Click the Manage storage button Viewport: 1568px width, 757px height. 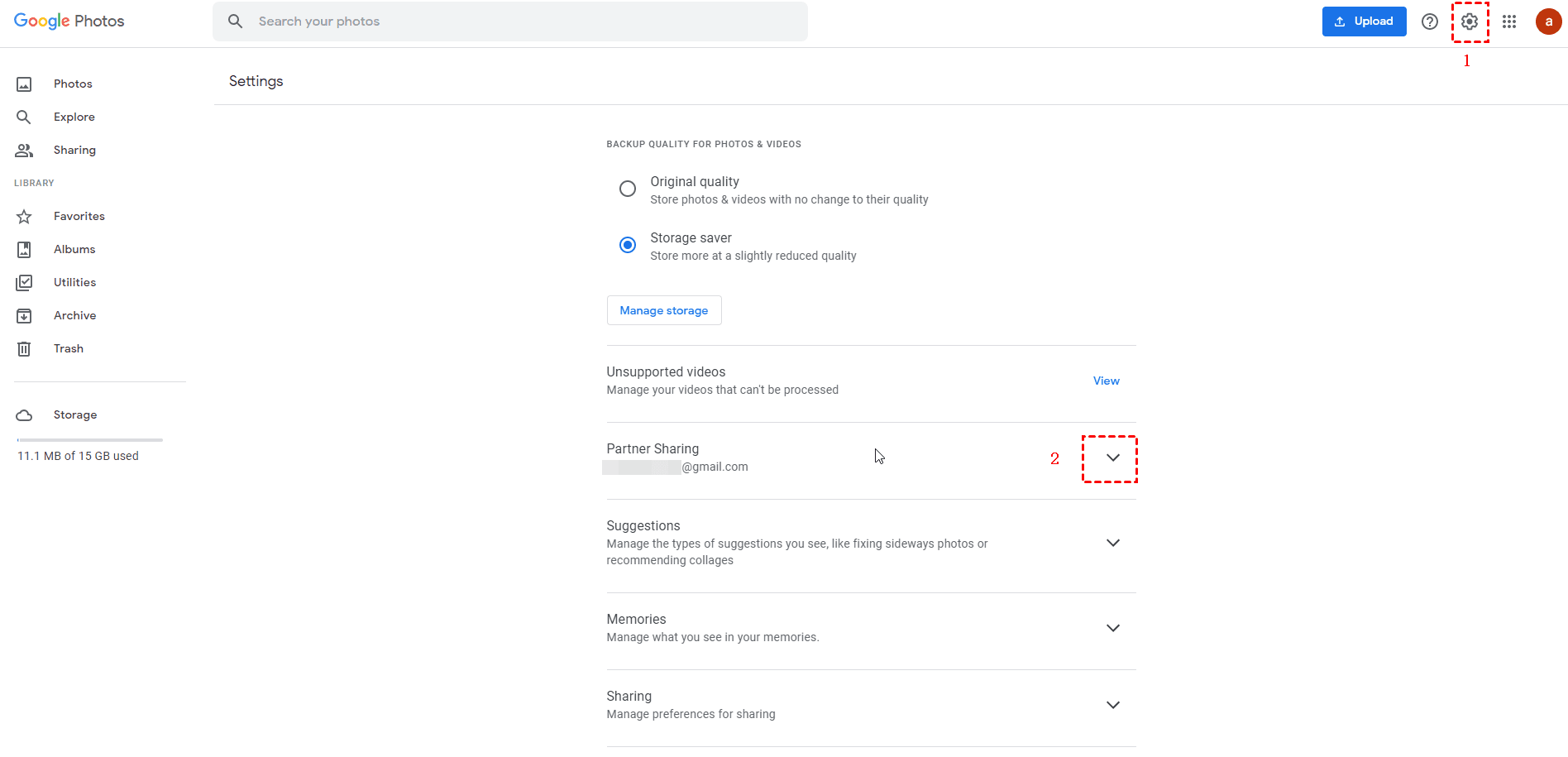pos(664,311)
